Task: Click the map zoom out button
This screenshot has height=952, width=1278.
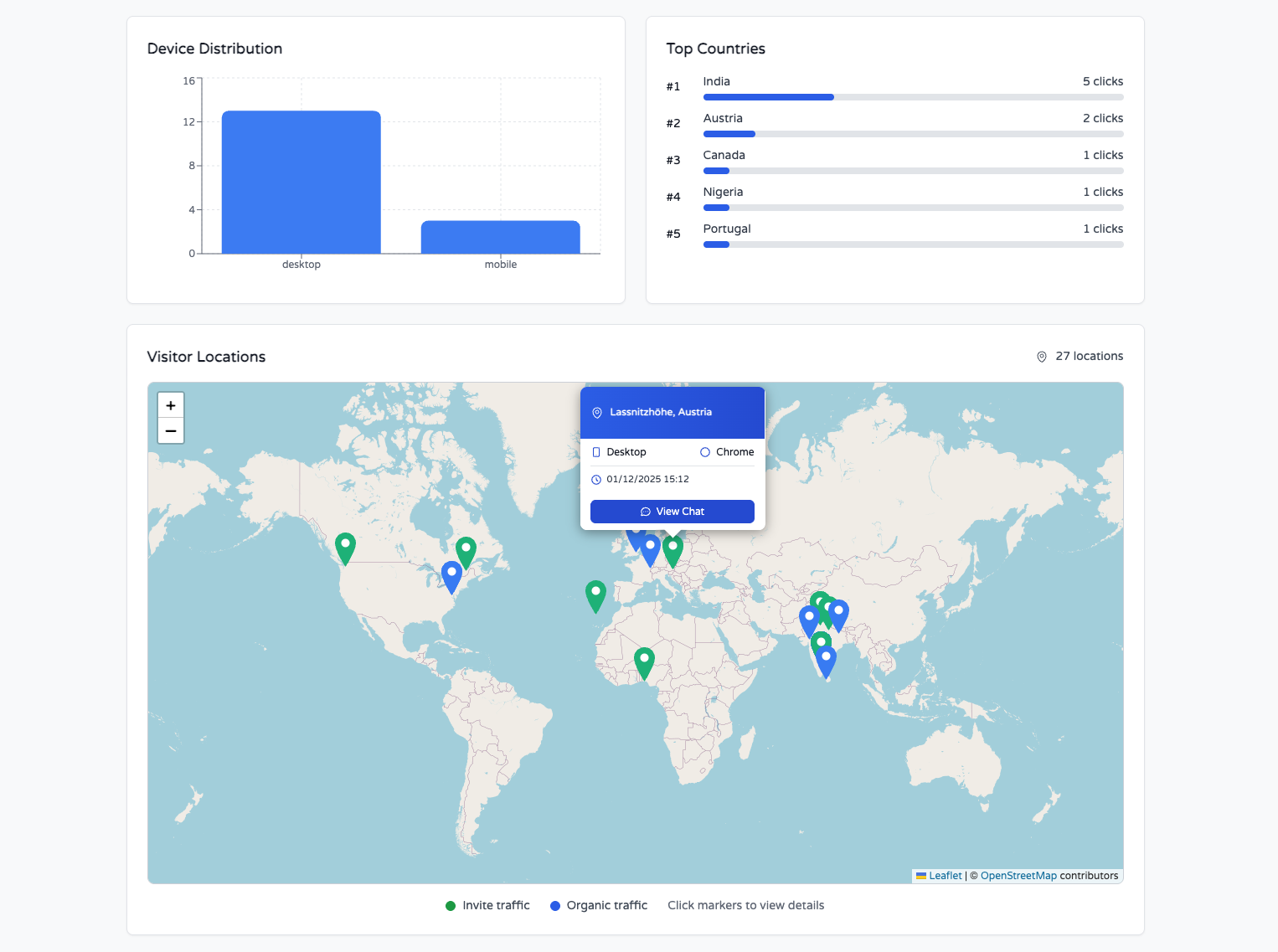Action: tap(170, 430)
